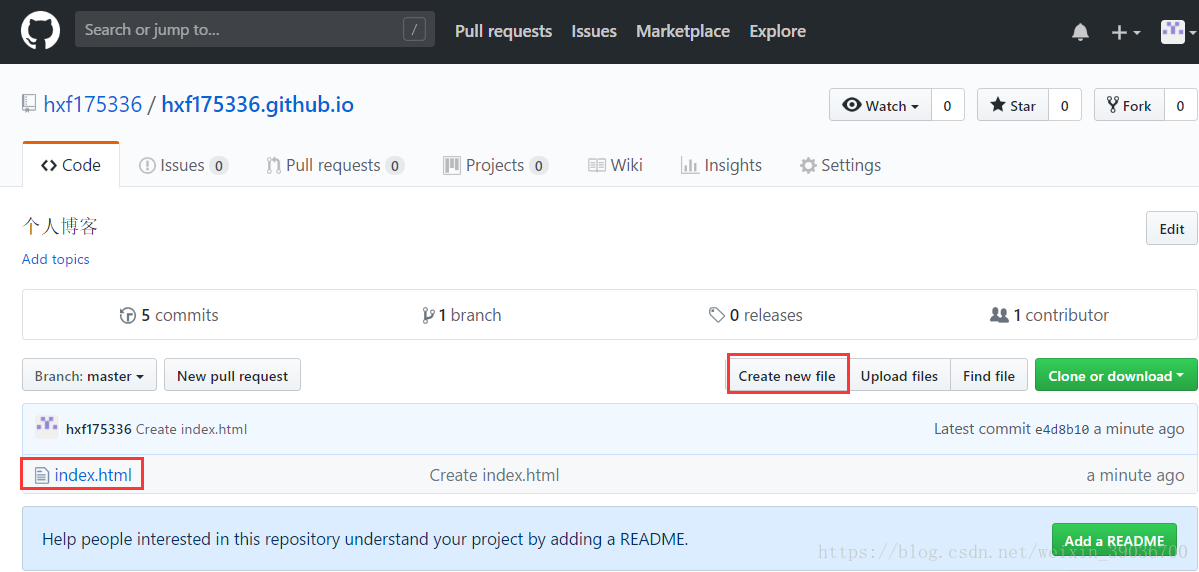Click Add topics link

(56, 259)
